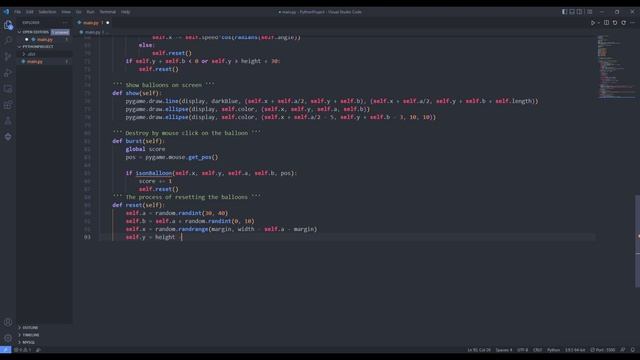Run Python file with the play icon
Screen dimensions: 640x360
click(x=593, y=23)
